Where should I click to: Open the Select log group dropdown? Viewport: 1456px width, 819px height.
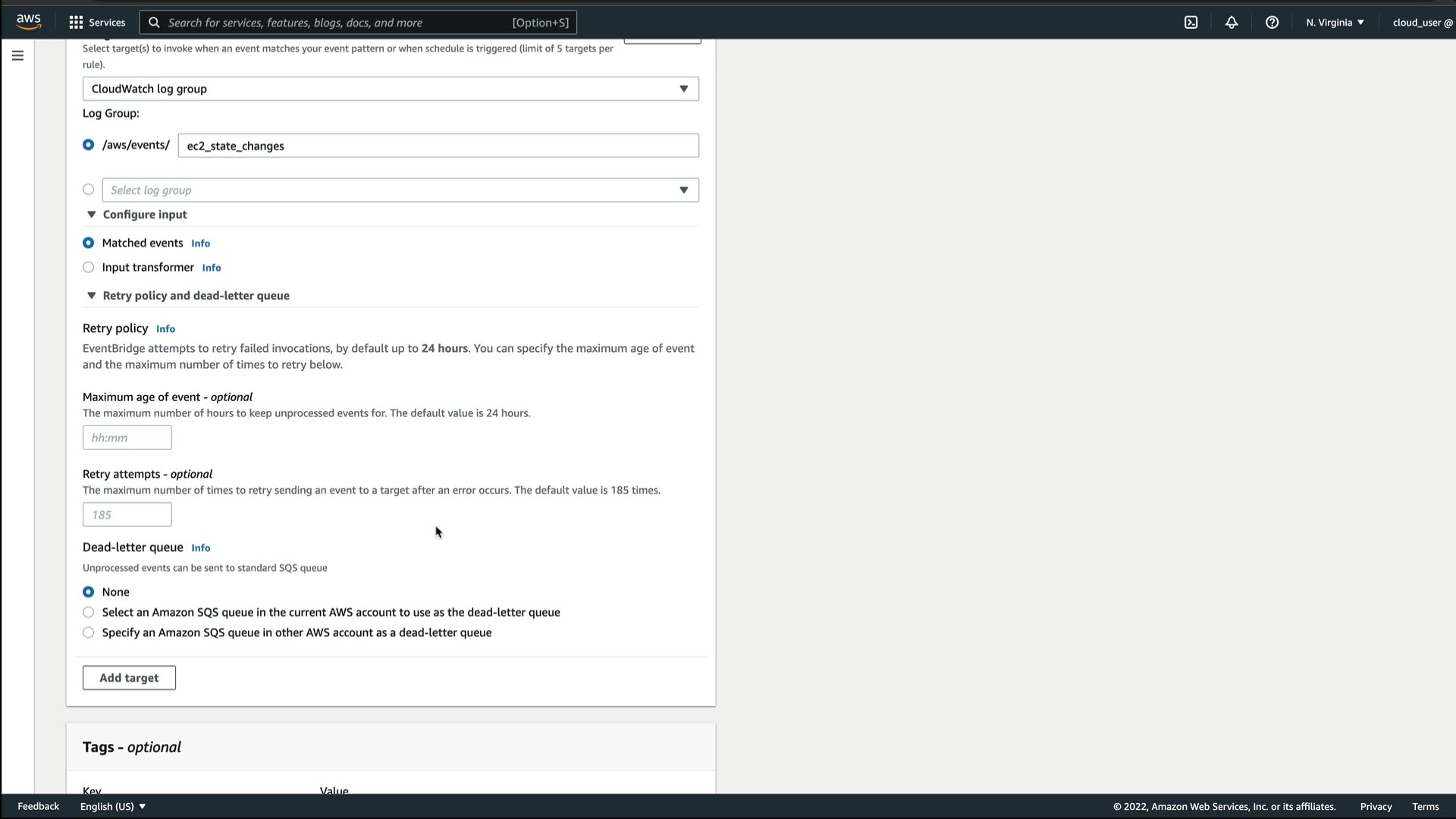pyautogui.click(x=400, y=190)
